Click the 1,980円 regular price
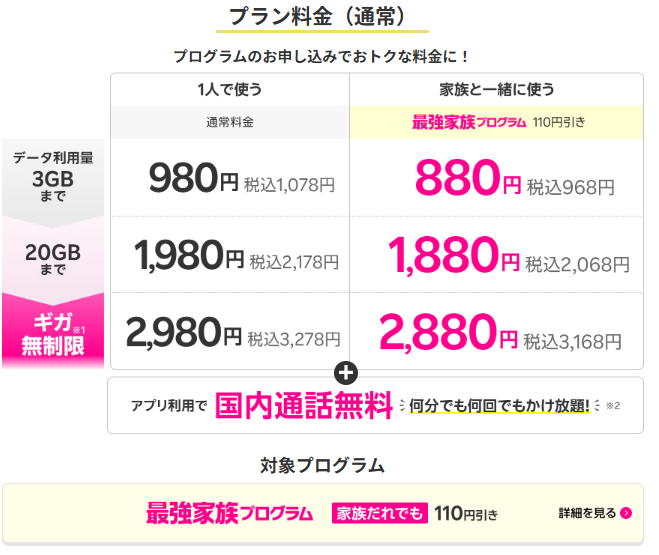 [189, 255]
